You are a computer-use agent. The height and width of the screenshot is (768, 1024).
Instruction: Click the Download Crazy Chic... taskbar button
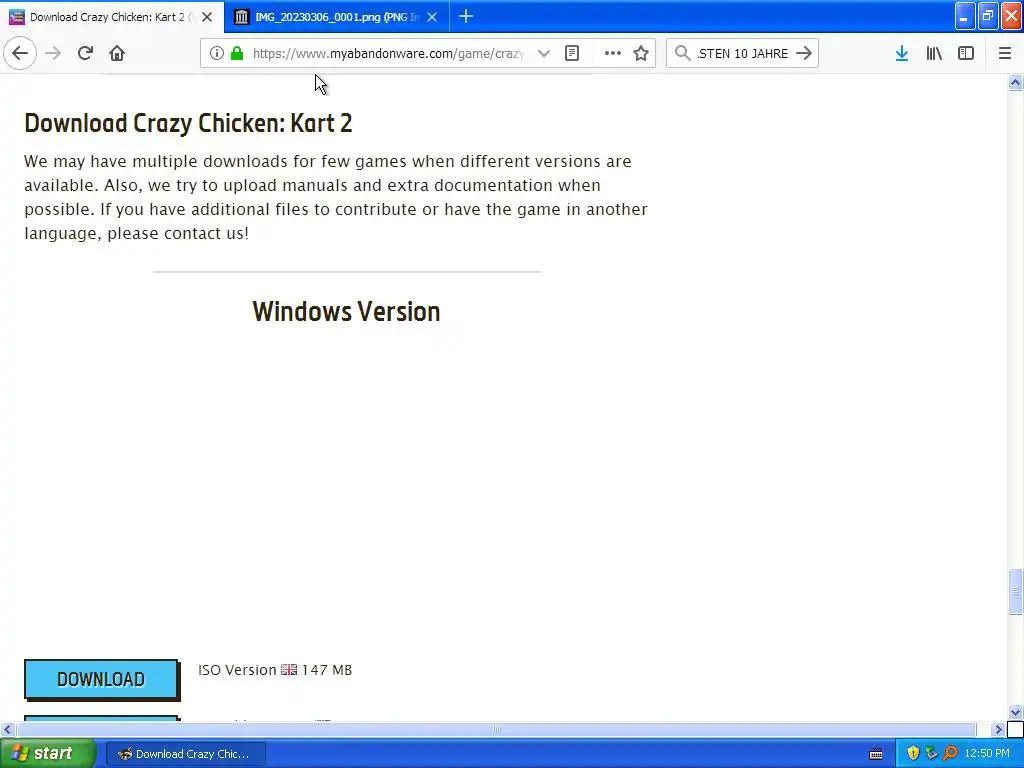(x=185, y=754)
